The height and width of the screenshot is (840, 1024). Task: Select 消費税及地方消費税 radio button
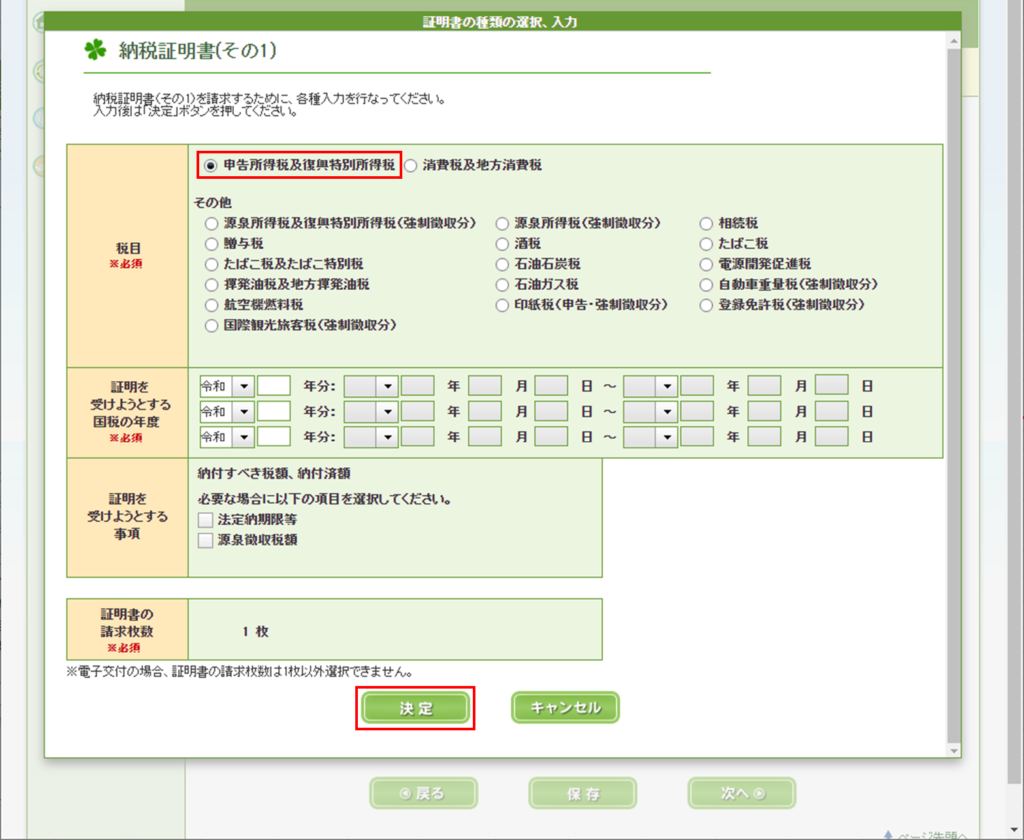pos(411,165)
